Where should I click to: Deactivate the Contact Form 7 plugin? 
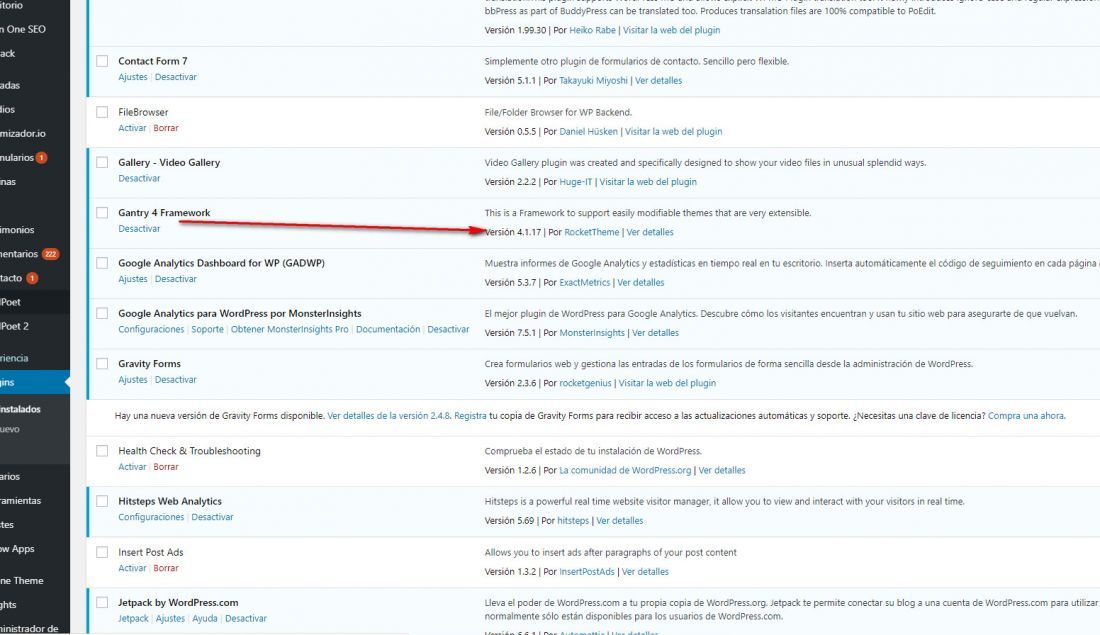pyautogui.click(x=175, y=77)
